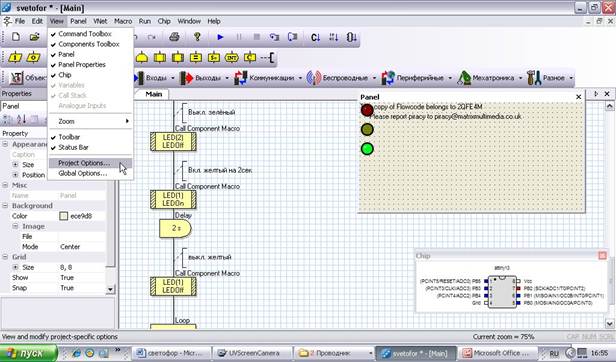Open the Chip menu in menu bar
The height and width of the screenshot is (362, 616).
pos(164,21)
